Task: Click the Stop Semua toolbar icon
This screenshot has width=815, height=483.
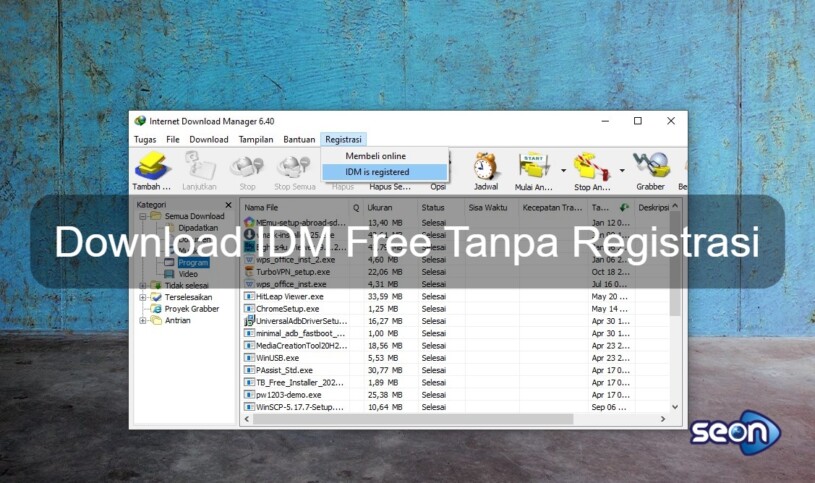Action: click(294, 167)
